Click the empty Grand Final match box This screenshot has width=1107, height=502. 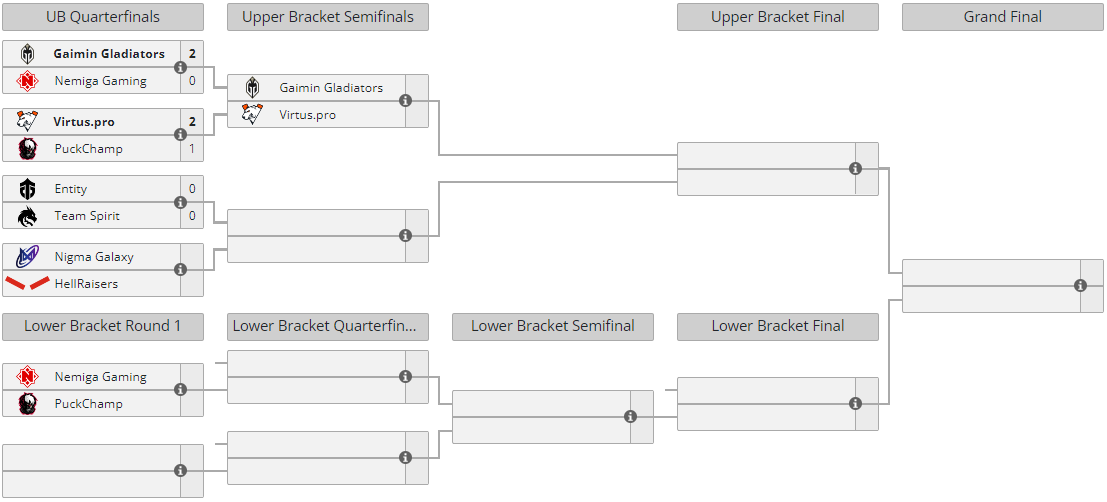coord(990,286)
